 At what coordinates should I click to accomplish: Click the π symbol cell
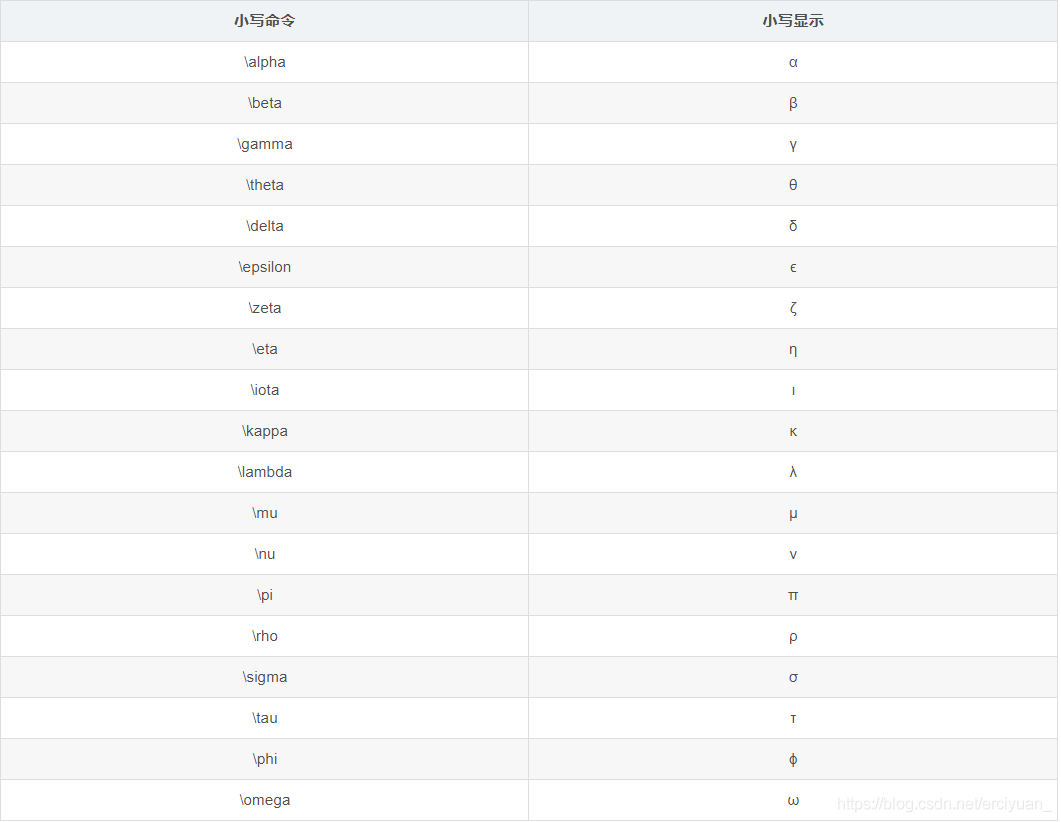click(x=793, y=595)
